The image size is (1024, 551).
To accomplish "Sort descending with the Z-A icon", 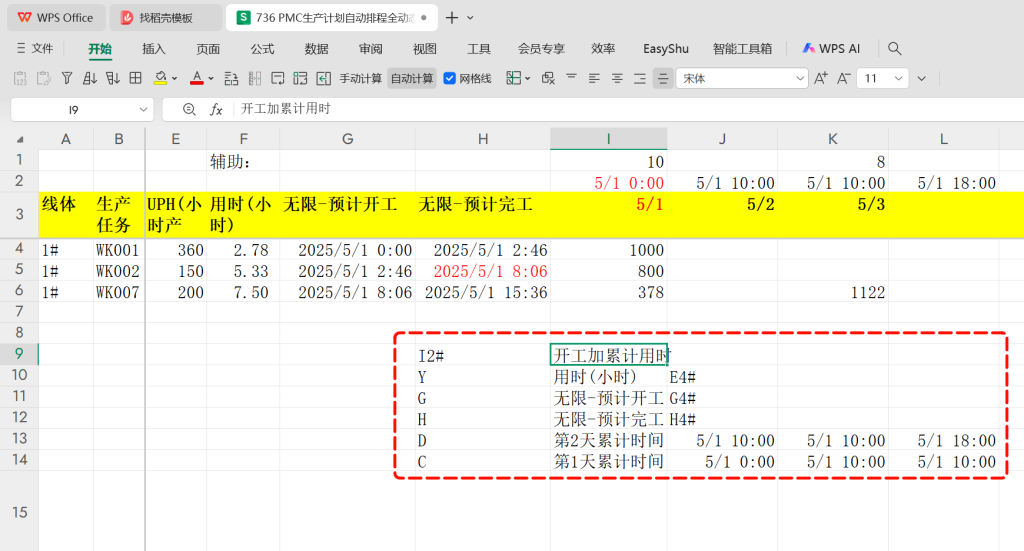I will pos(112,78).
